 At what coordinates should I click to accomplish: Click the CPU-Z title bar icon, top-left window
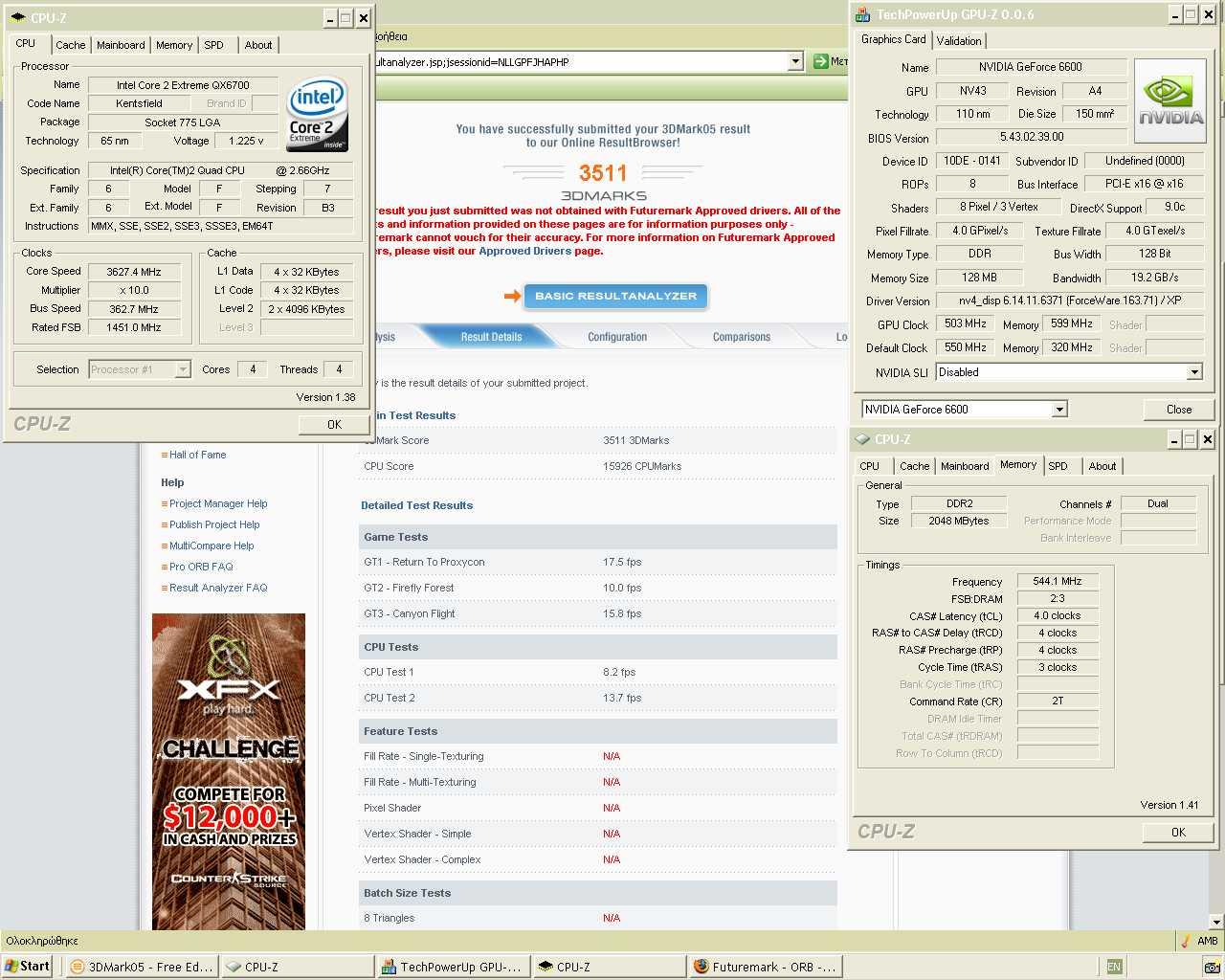(x=18, y=17)
